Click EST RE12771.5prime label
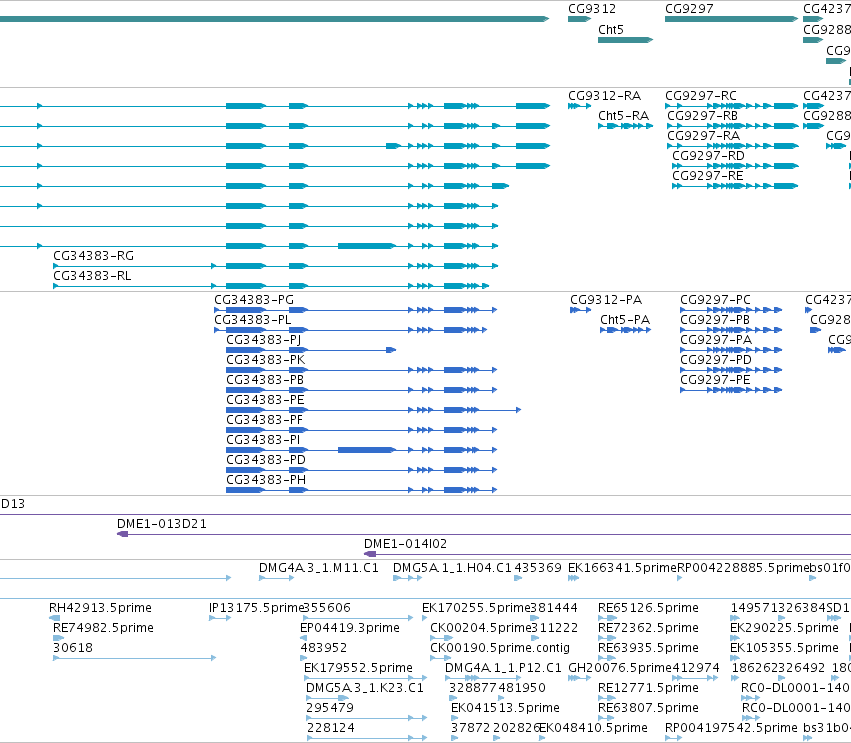Image resolution: width=851 pixels, height=743 pixels. [648, 688]
